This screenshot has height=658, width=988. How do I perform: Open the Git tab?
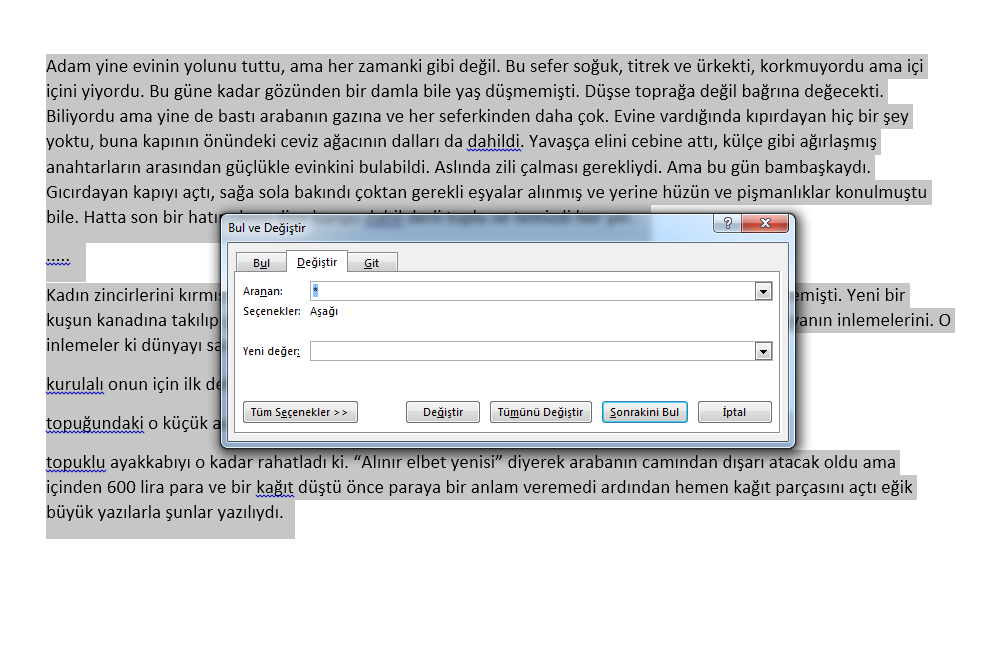tap(371, 263)
